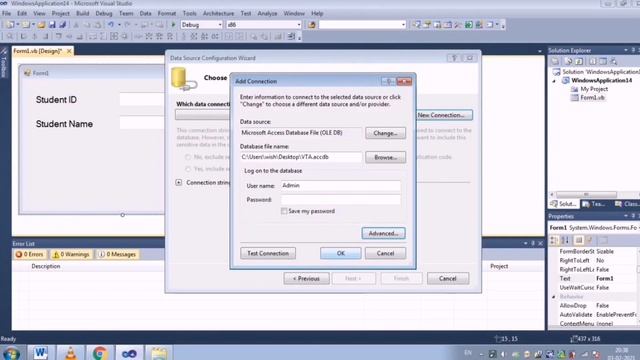Collapse the Behavior category in Properties
This screenshot has height=360, width=640.
coord(554,297)
